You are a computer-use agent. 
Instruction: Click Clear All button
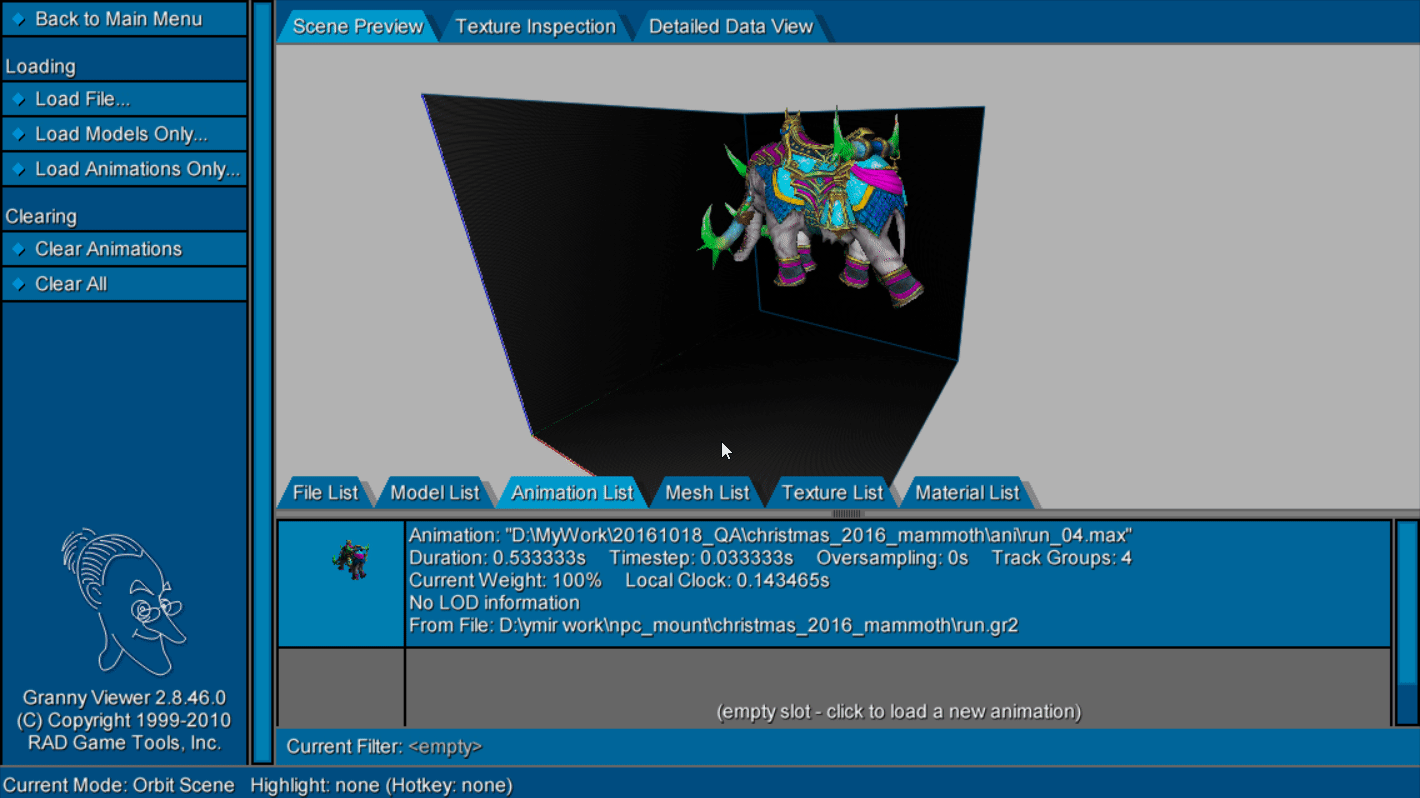[124, 284]
